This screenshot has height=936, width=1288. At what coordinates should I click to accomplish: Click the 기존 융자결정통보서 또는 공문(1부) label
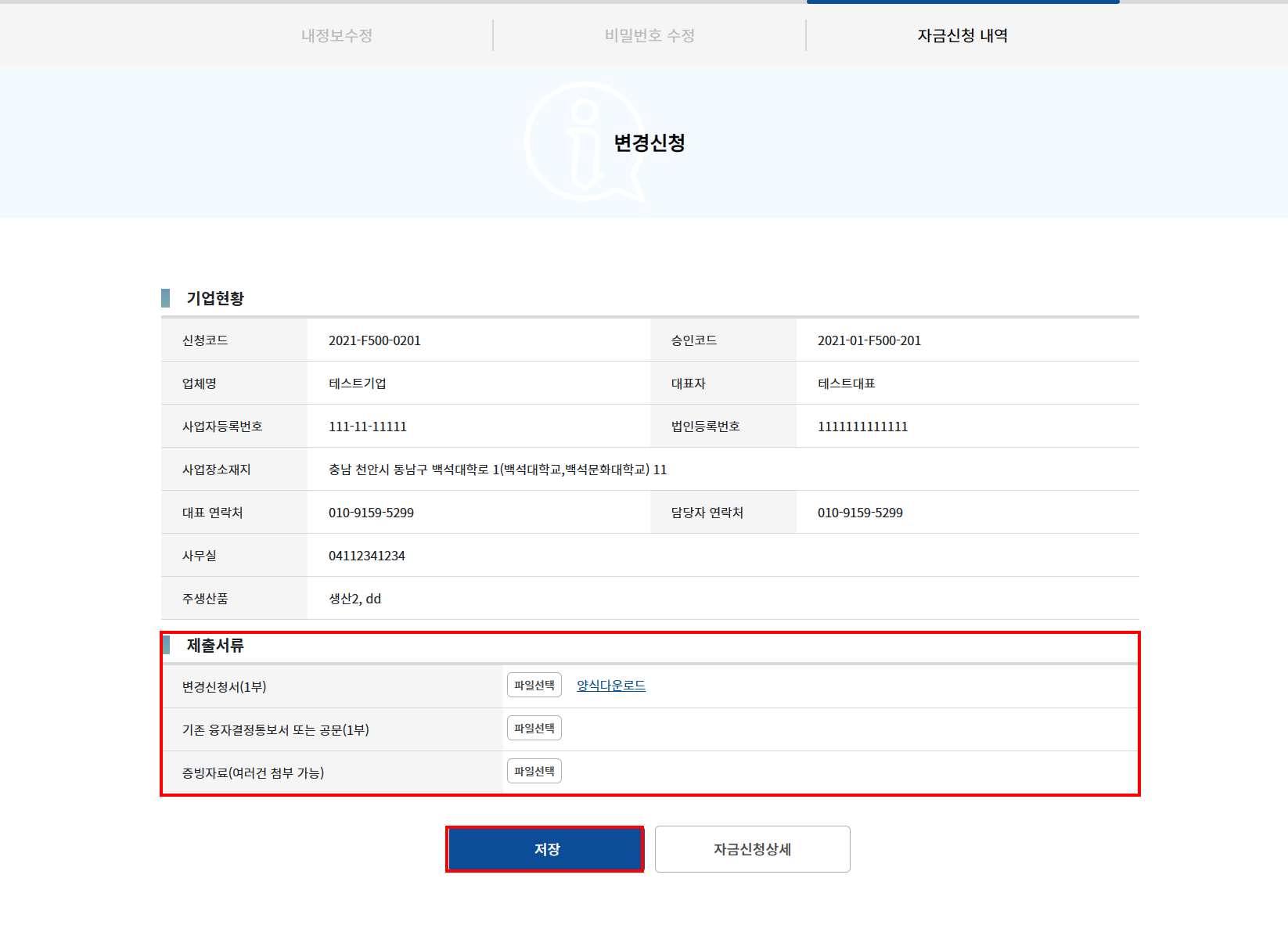[x=275, y=730]
